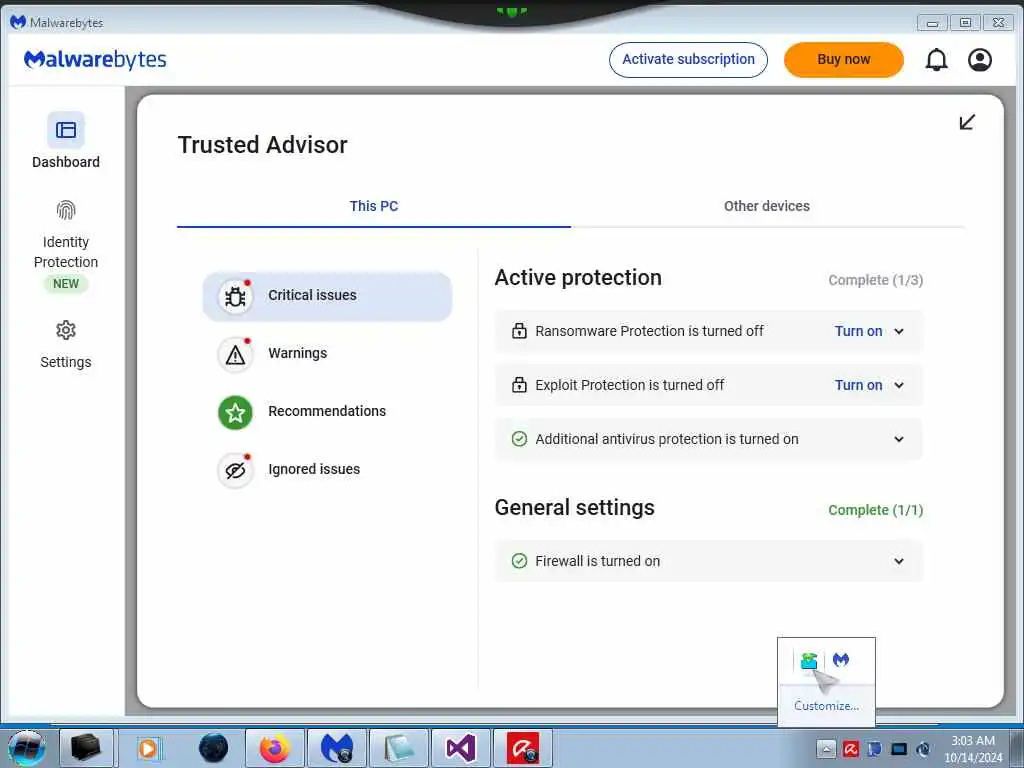Switch to the This PC tab
This screenshot has width=1024, height=768.
click(374, 206)
